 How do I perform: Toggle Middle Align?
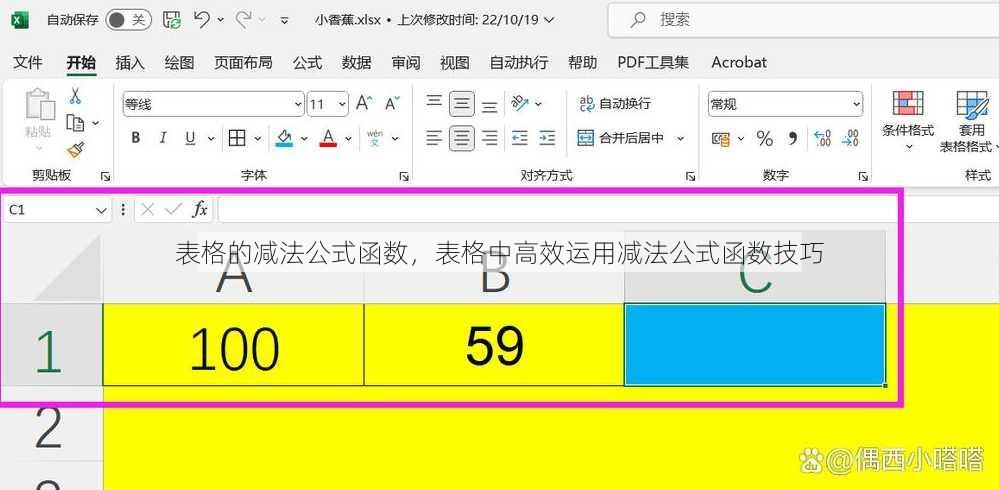(461, 103)
